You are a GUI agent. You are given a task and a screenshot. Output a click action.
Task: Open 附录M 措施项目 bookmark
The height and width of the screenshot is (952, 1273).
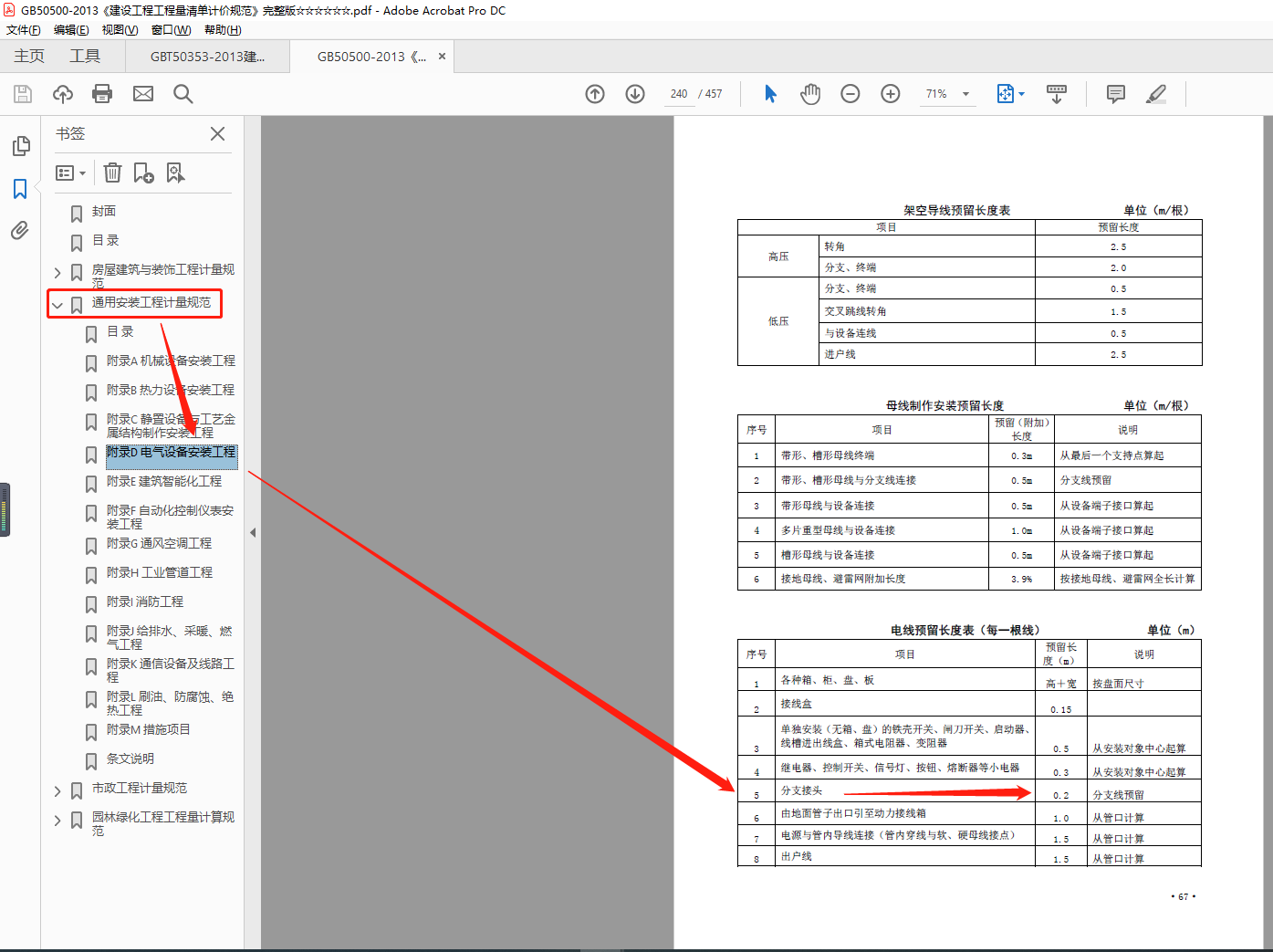pos(149,729)
